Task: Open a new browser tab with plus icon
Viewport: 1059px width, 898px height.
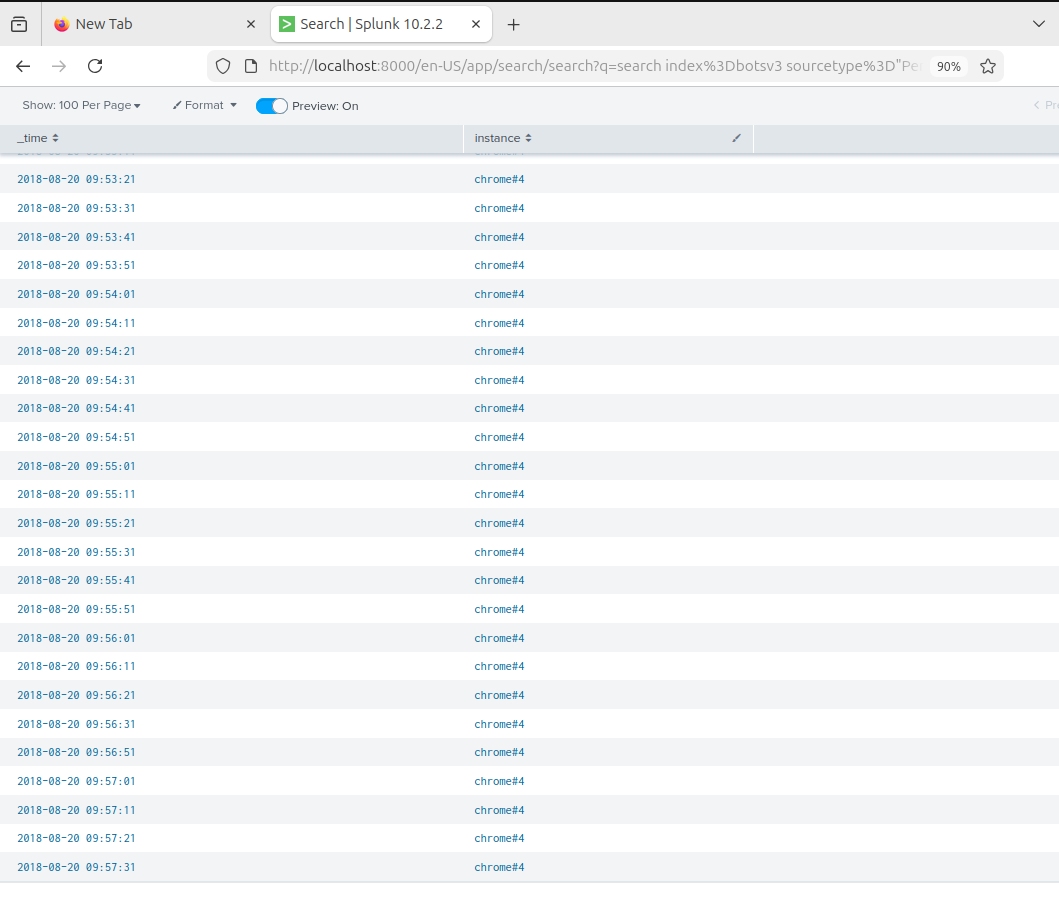Action: click(x=513, y=24)
